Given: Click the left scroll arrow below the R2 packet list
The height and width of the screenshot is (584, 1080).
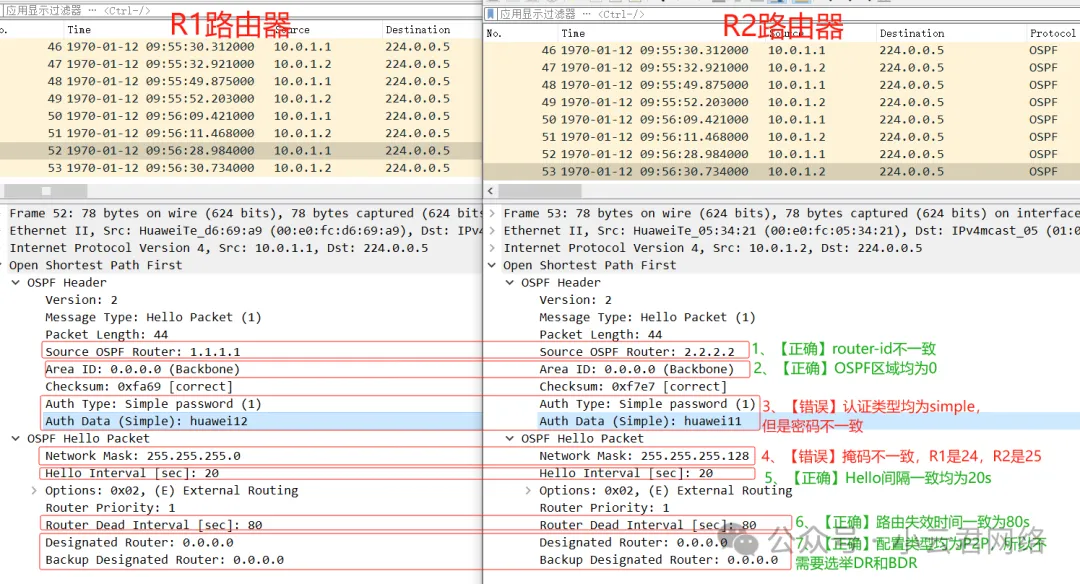Looking at the screenshot, I should coord(491,191).
